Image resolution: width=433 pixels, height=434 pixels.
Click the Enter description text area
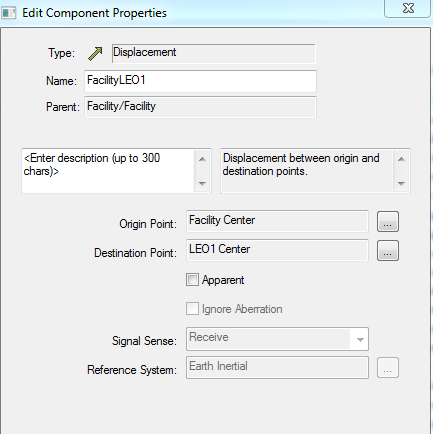pos(109,171)
